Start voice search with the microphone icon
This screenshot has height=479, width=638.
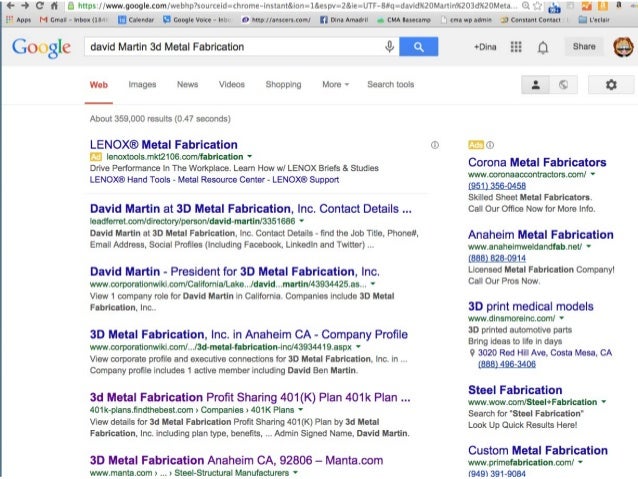point(389,47)
